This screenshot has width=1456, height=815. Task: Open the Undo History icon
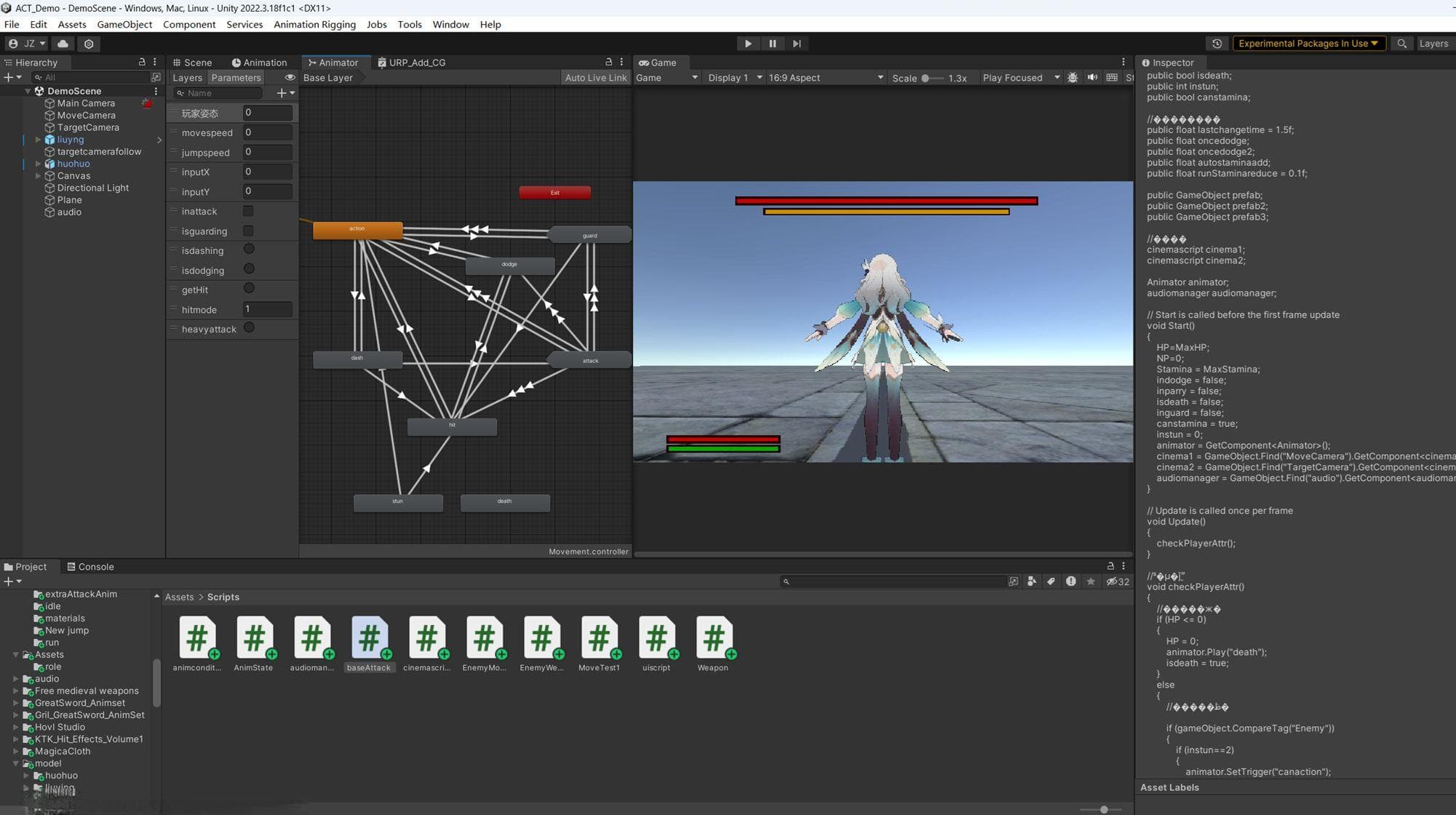click(x=1217, y=44)
